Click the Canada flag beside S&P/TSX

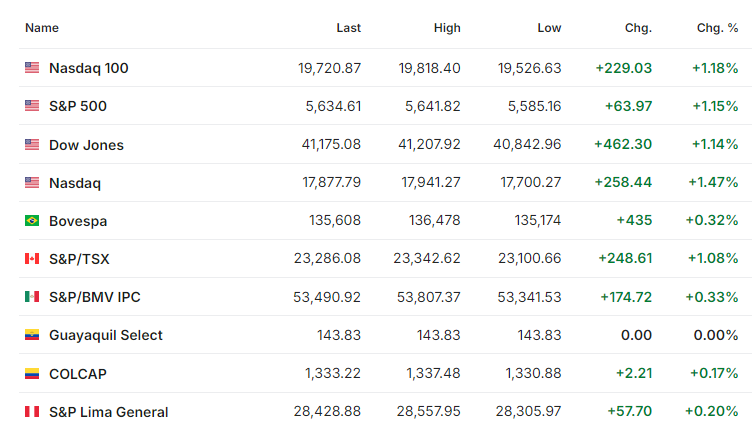pyautogui.click(x=32, y=259)
